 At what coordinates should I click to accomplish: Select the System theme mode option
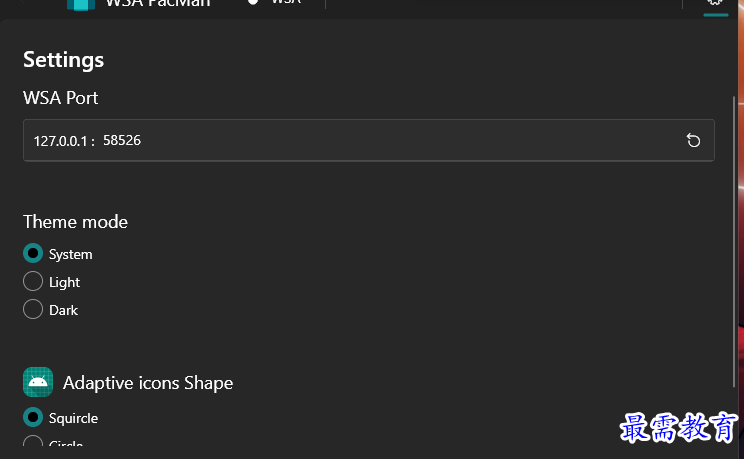coord(58,253)
